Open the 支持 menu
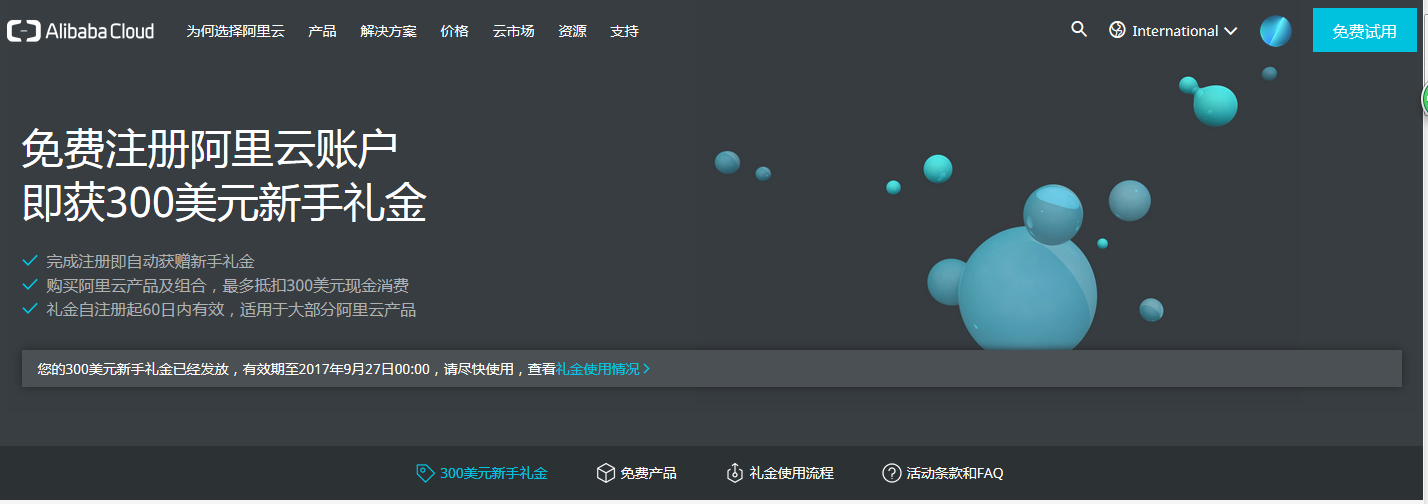Viewport: 1428px width, 504px height. coord(624,31)
